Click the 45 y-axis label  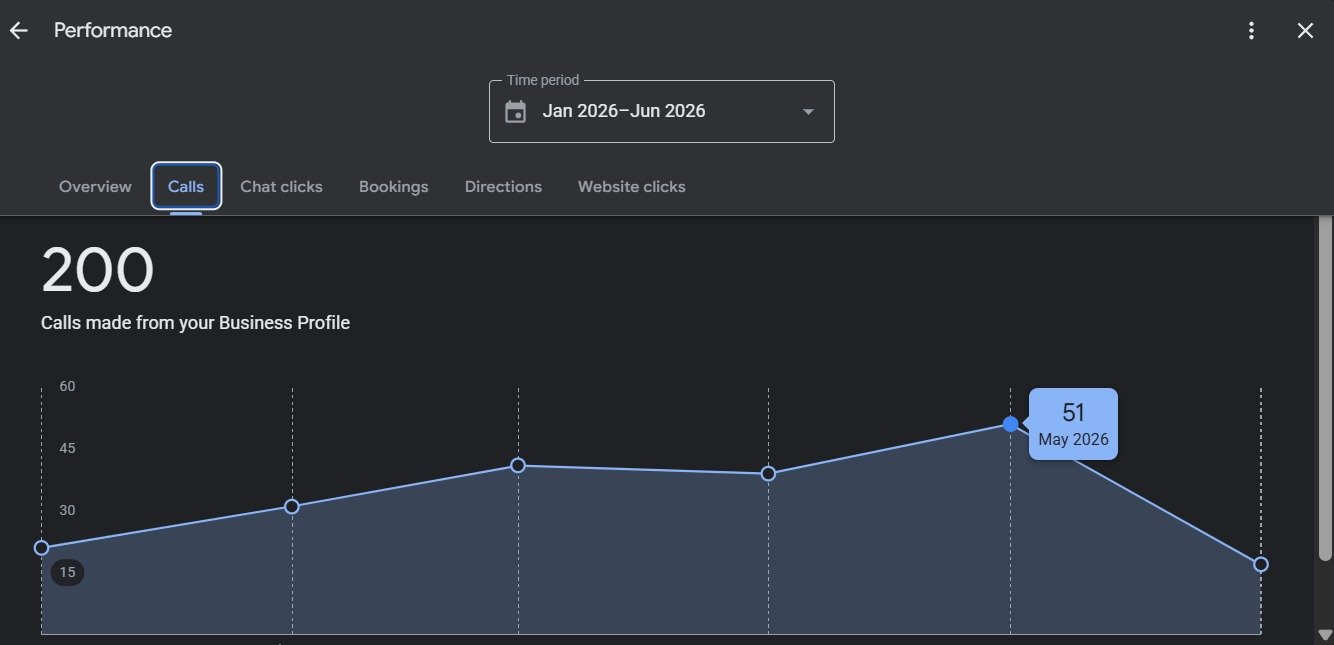[x=67, y=448]
